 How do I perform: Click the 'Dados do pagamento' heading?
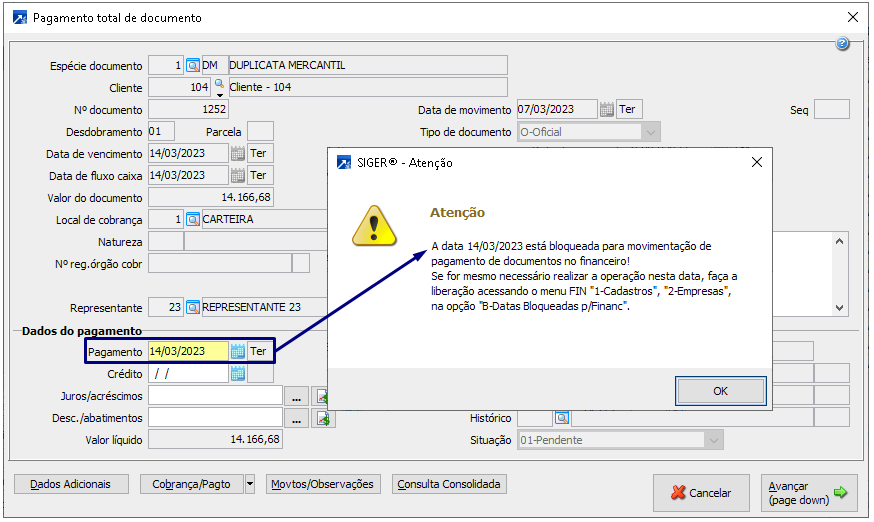[x=82, y=331]
